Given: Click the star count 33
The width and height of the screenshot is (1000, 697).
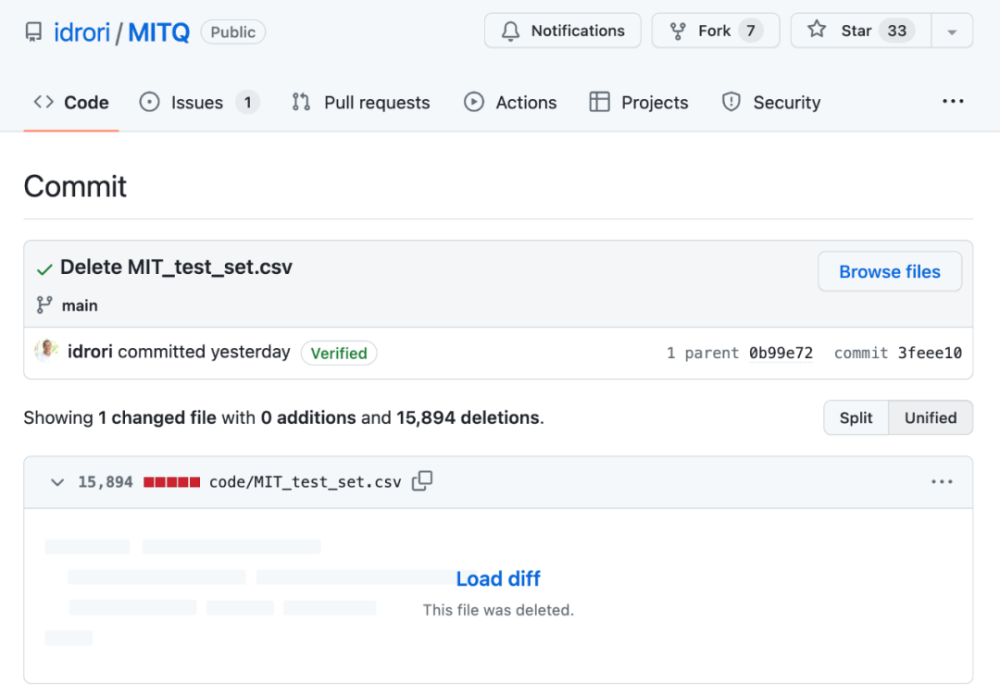Looking at the screenshot, I should [x=897, y=31].
